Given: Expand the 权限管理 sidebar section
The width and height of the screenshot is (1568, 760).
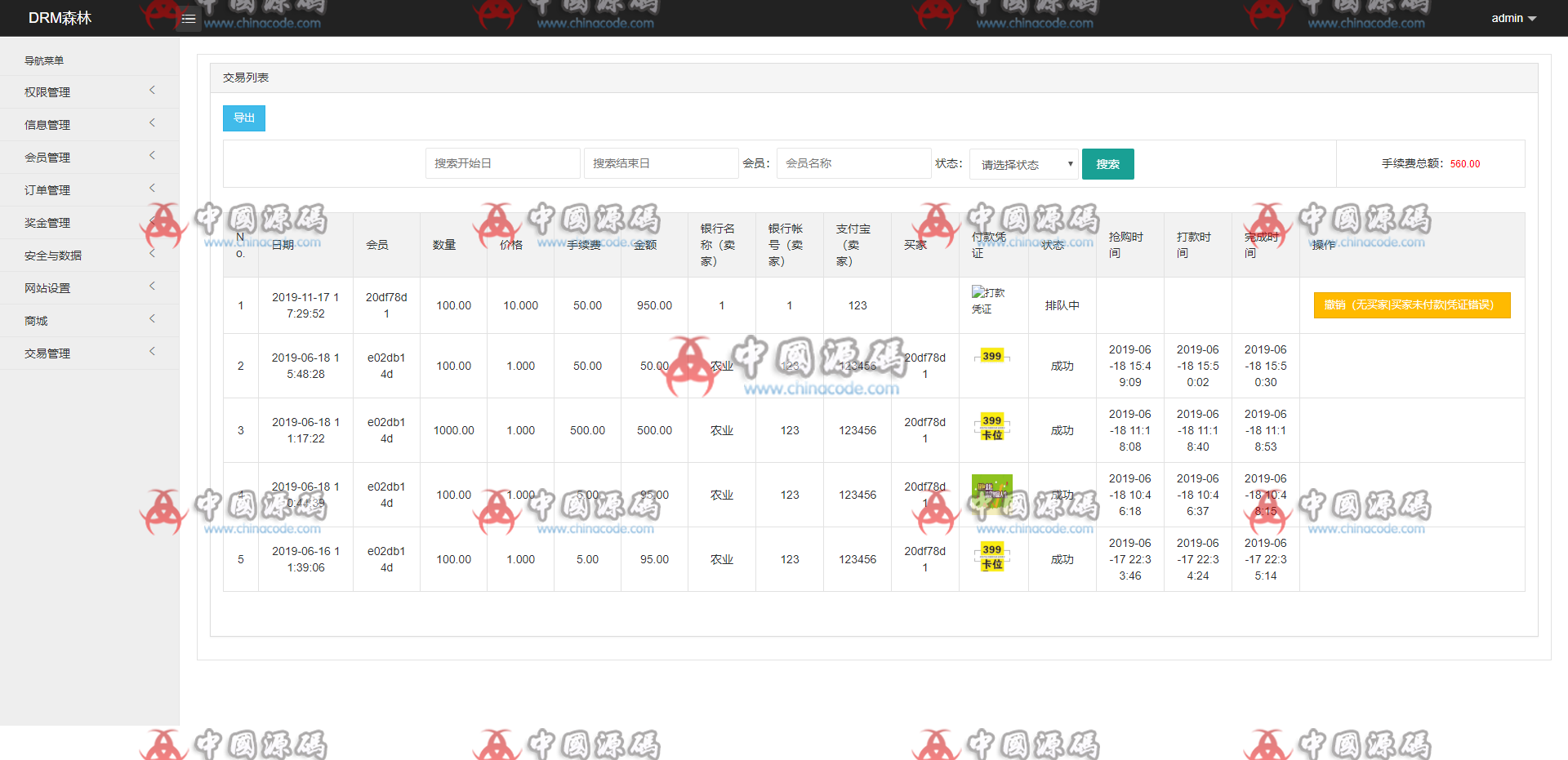Looking at the screenshot, I should click(x=90, y=91).
